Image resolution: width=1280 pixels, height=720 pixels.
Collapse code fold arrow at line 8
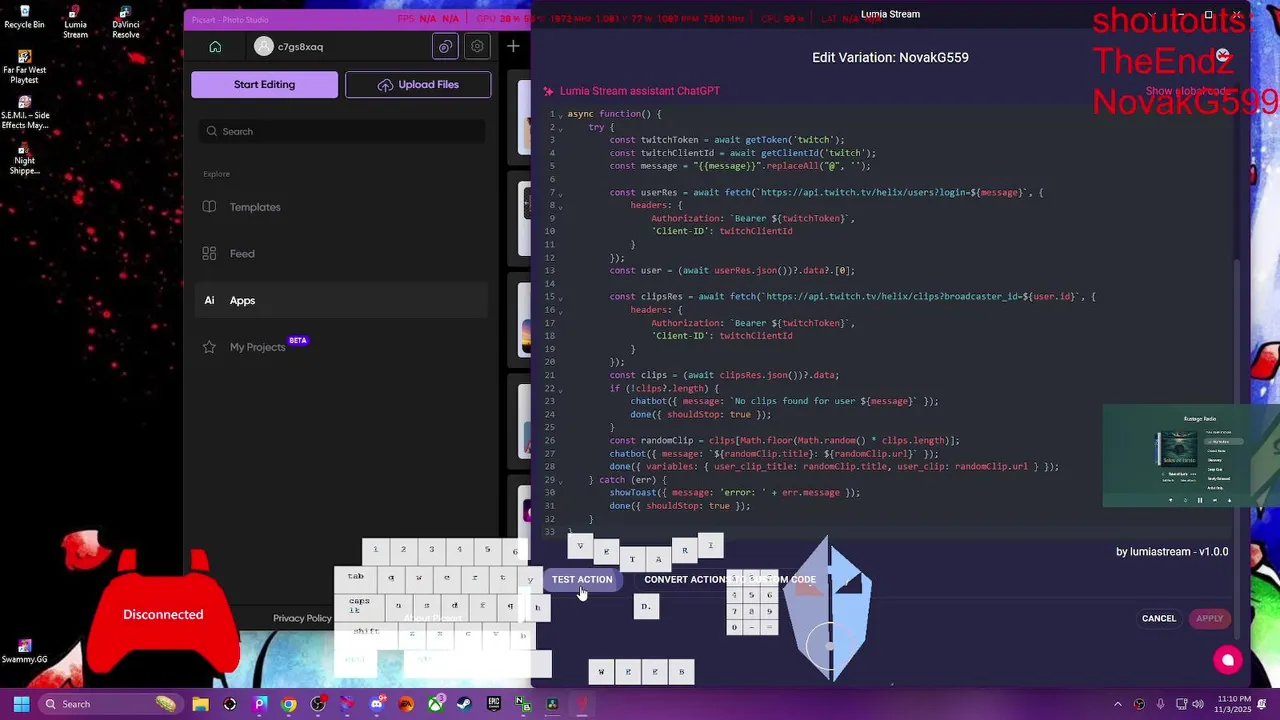pos(560,206)
